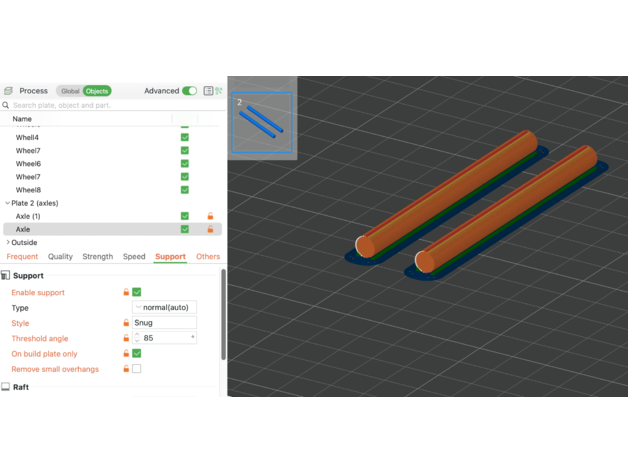This screenshot has height=472, width=628.
Task: Click the settings list icon next to Advanced
Action: pos(208,91)
